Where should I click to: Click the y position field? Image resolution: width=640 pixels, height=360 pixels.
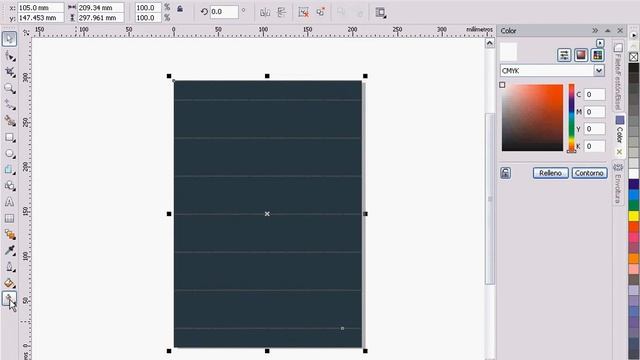41,18
